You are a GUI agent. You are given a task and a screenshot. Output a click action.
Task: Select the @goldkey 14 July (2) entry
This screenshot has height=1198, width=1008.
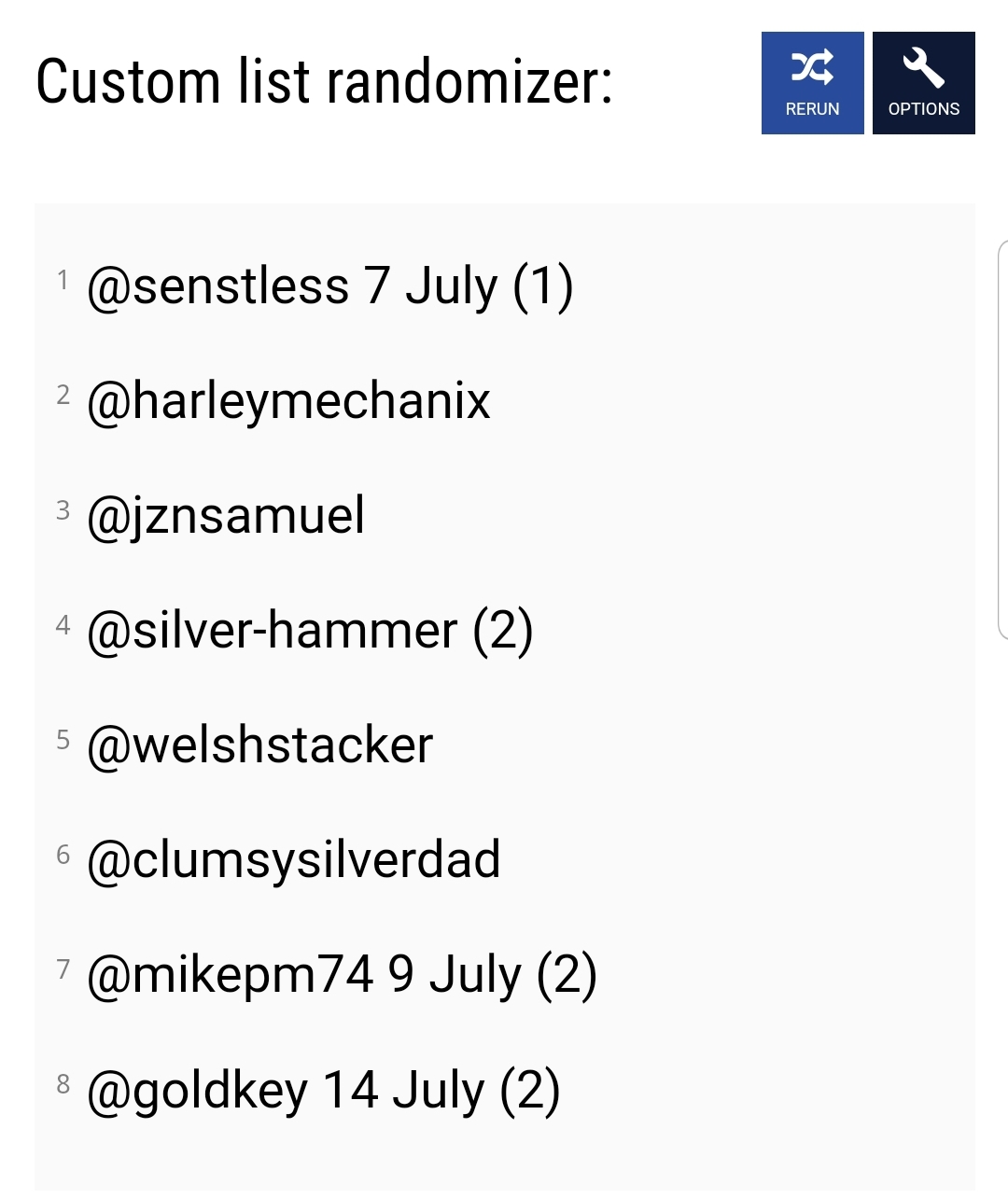tap(323, 1091)
